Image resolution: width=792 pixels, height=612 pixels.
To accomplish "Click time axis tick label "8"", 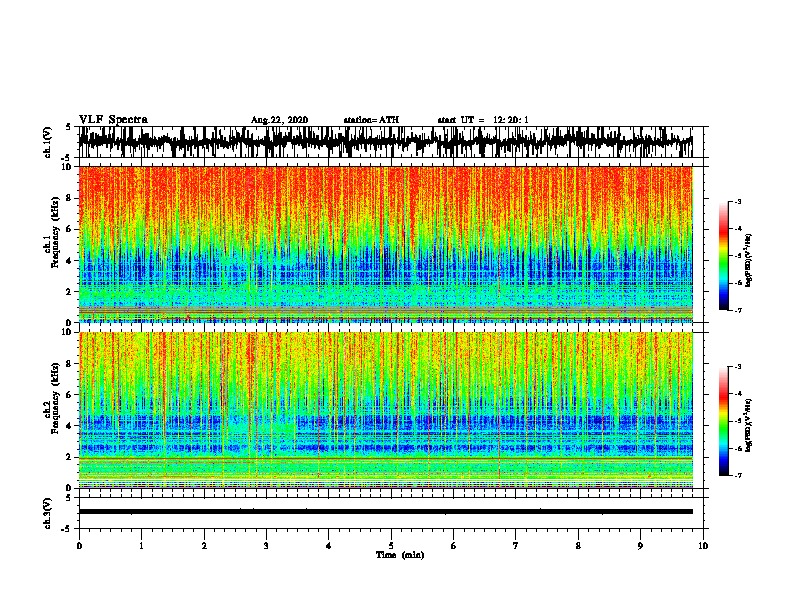I will point(578,546).
